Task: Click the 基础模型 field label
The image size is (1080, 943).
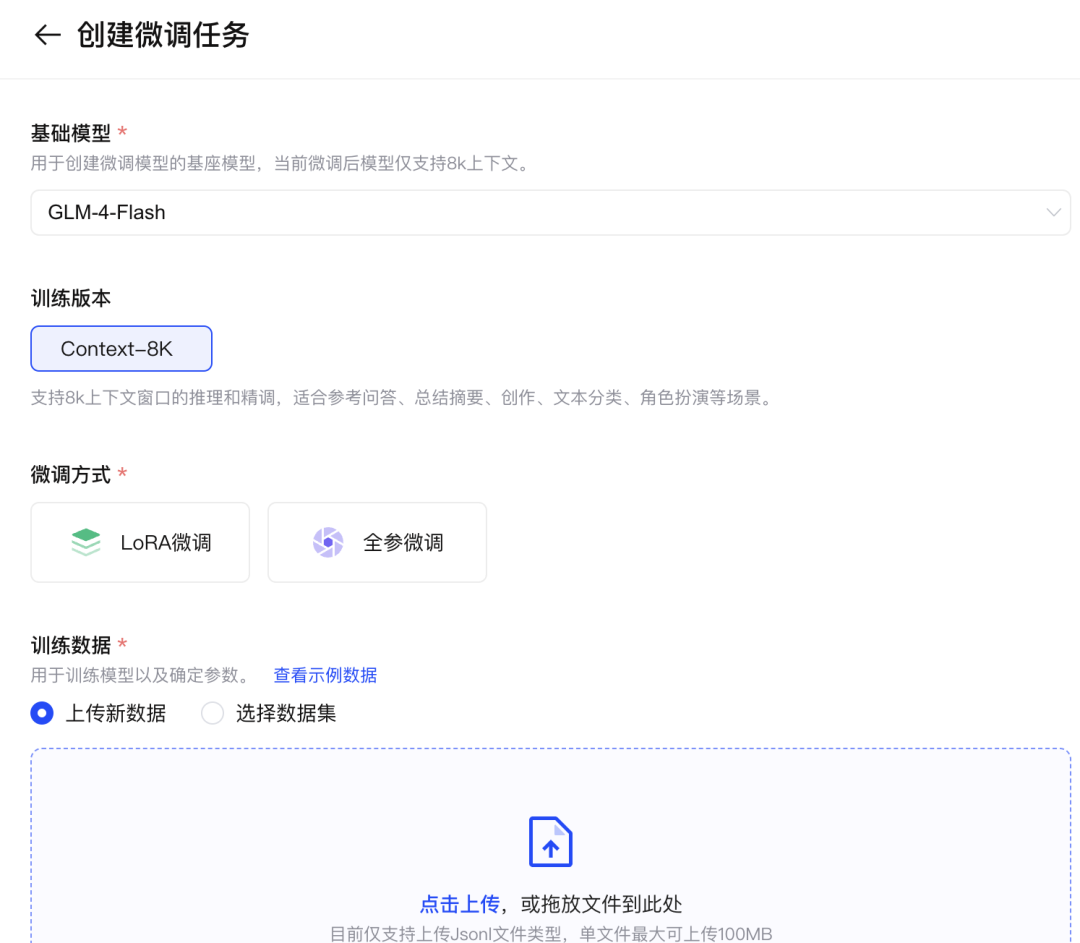Action: coord(70,133)
